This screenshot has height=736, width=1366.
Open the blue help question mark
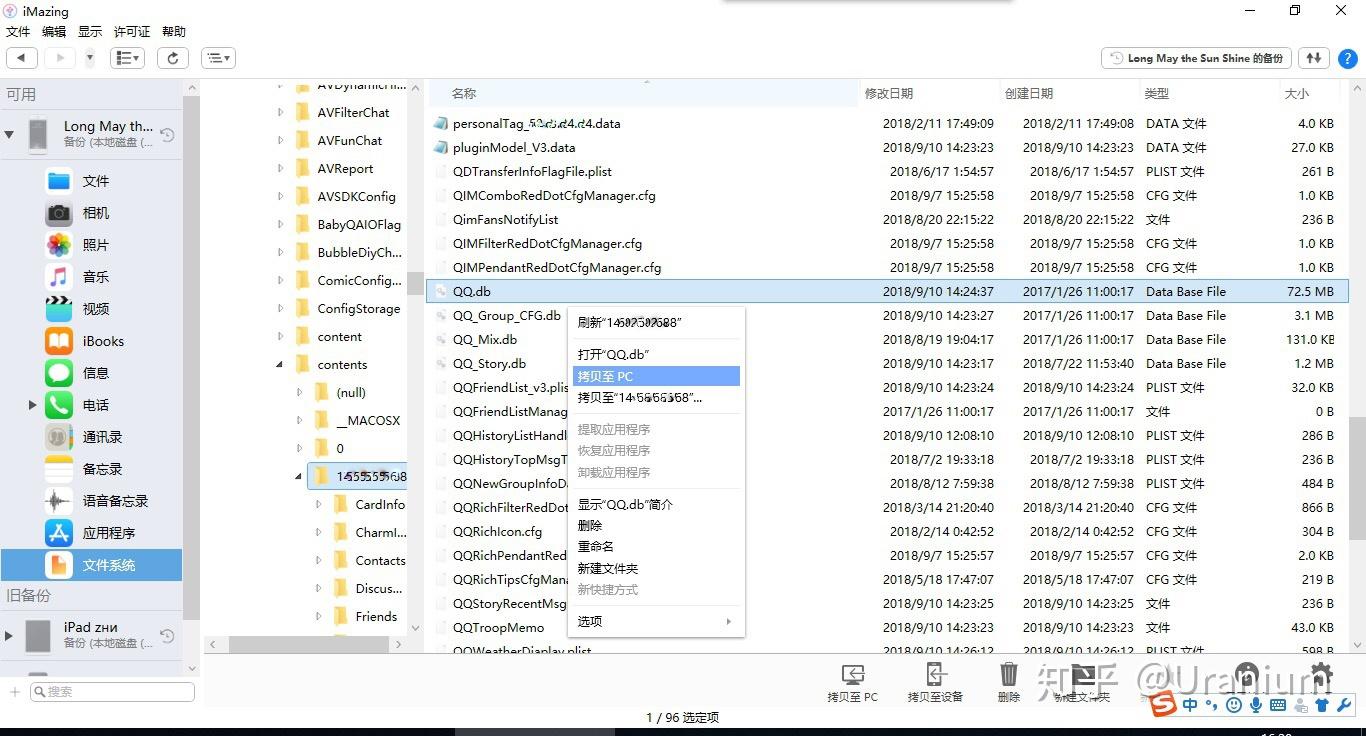[1347, 59]
